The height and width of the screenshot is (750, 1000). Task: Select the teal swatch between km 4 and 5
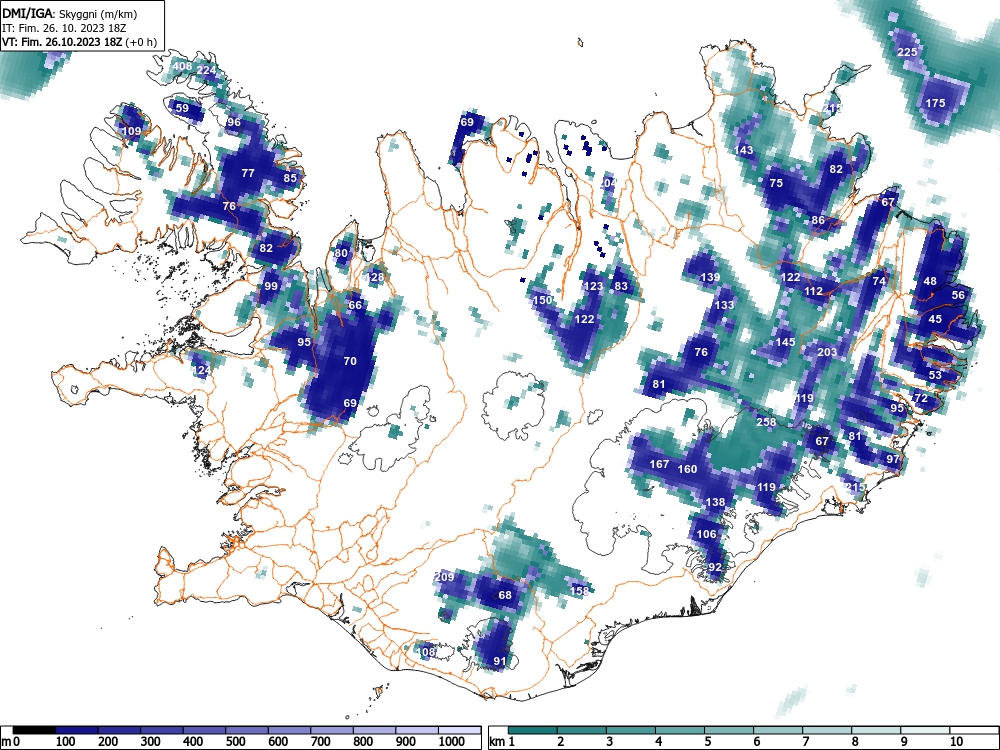tap(680, 730)
